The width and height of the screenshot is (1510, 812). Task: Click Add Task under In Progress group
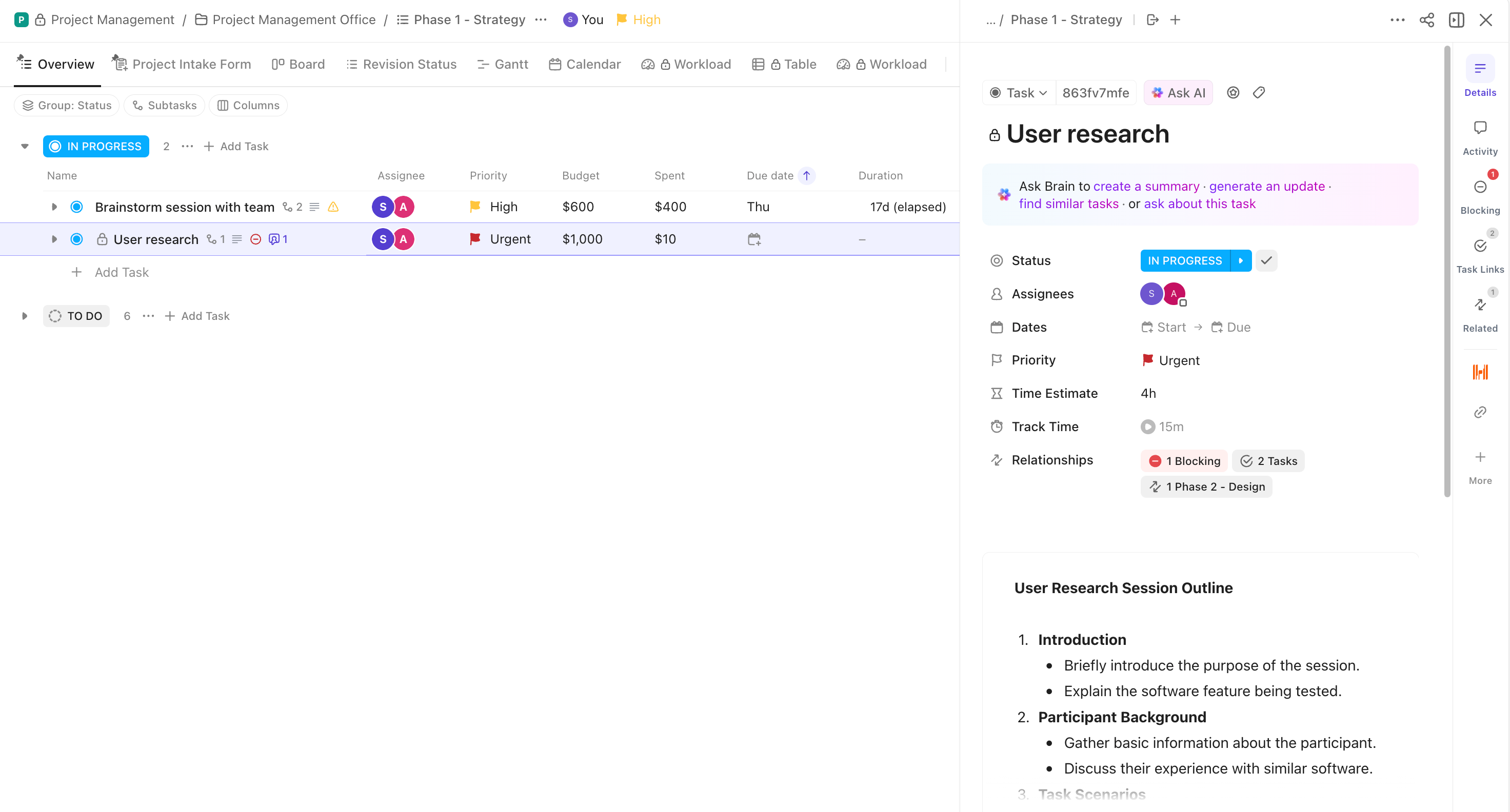pos(235,146)
